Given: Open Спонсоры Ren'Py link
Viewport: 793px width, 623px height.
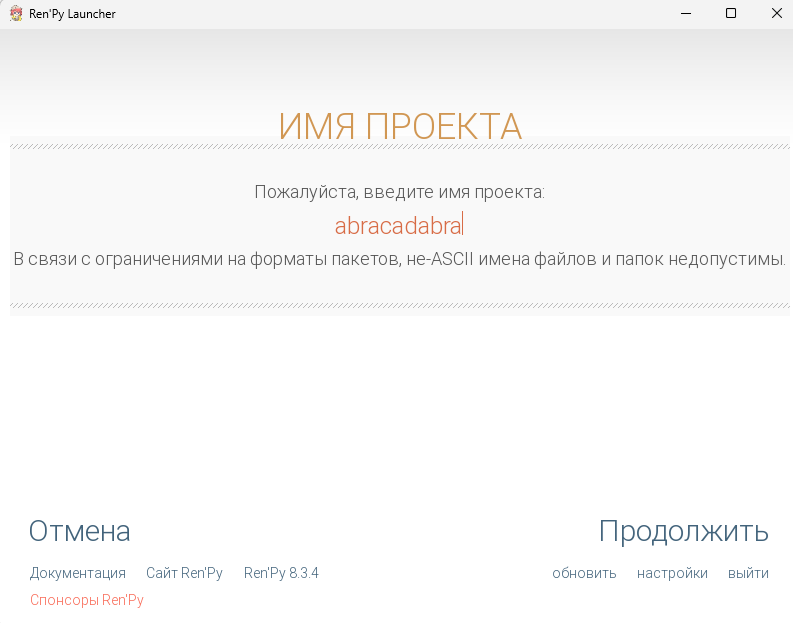Looking at the screenshot, I should pos(87,600).
